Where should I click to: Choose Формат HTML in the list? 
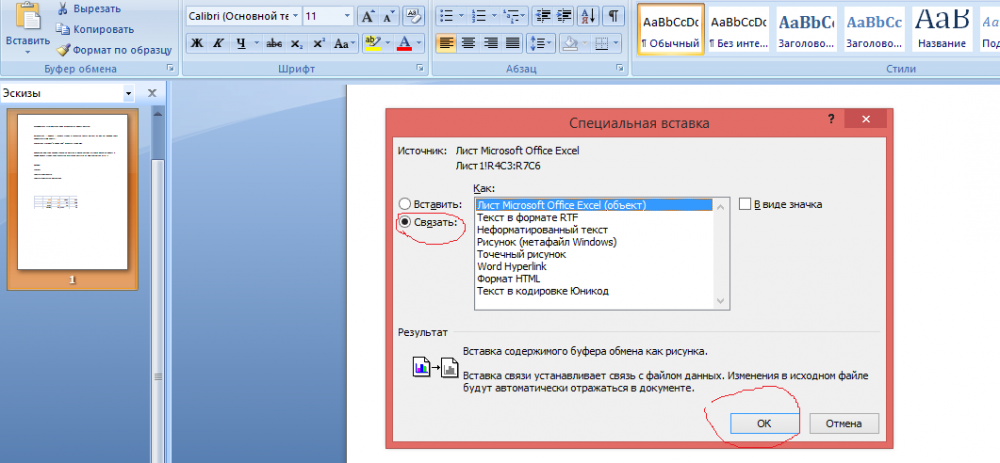point(510,278)
